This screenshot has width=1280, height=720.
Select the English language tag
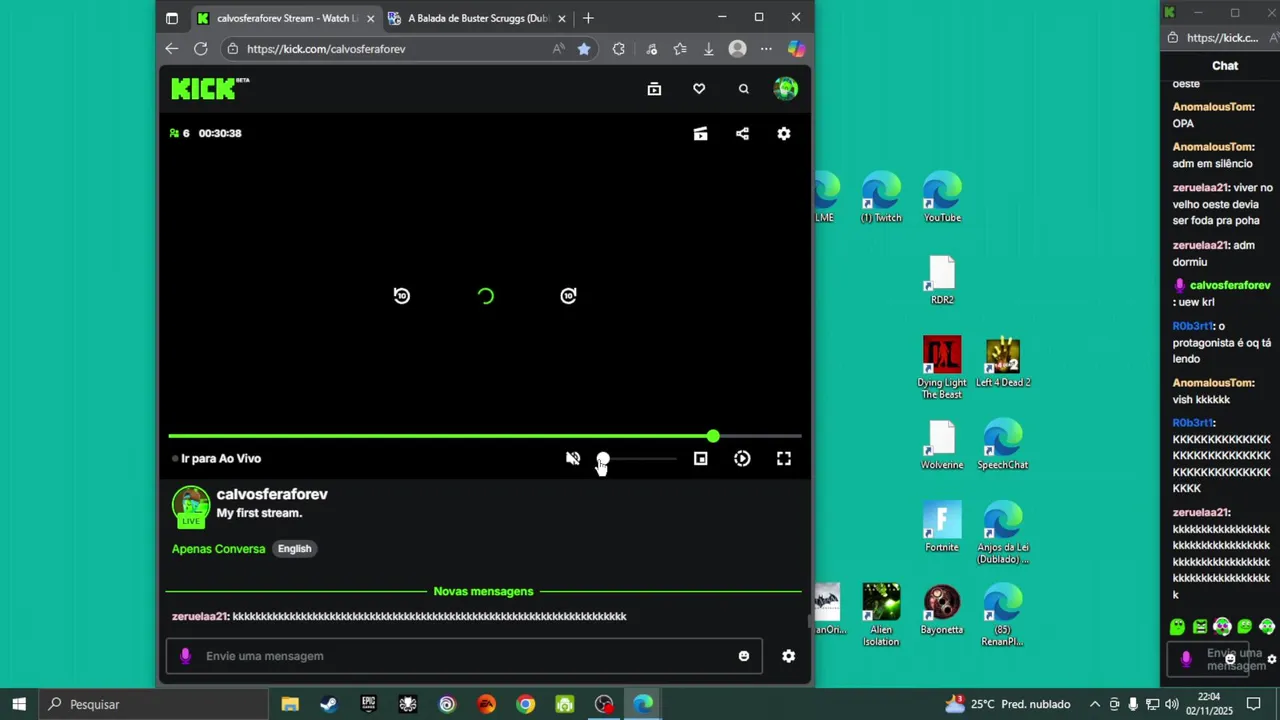(x=294, y=549)
